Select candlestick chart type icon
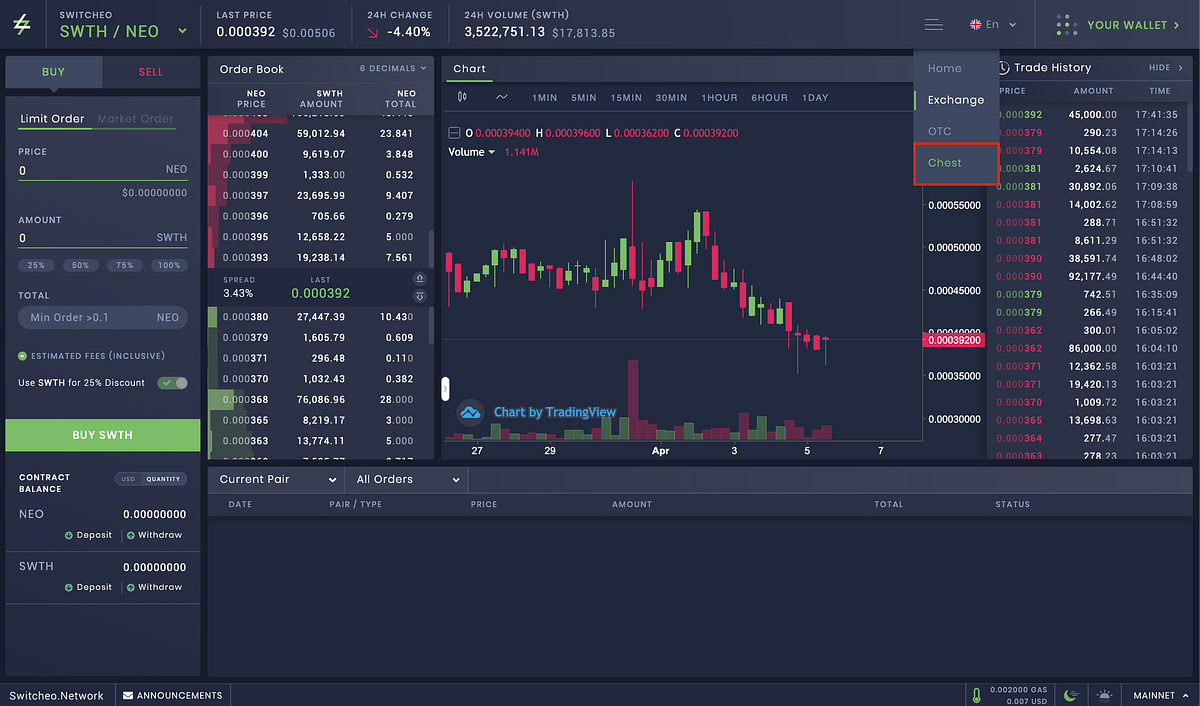The width and height of the screenshot is (1200, 706). pyautogui.click(x=462, y=97)
